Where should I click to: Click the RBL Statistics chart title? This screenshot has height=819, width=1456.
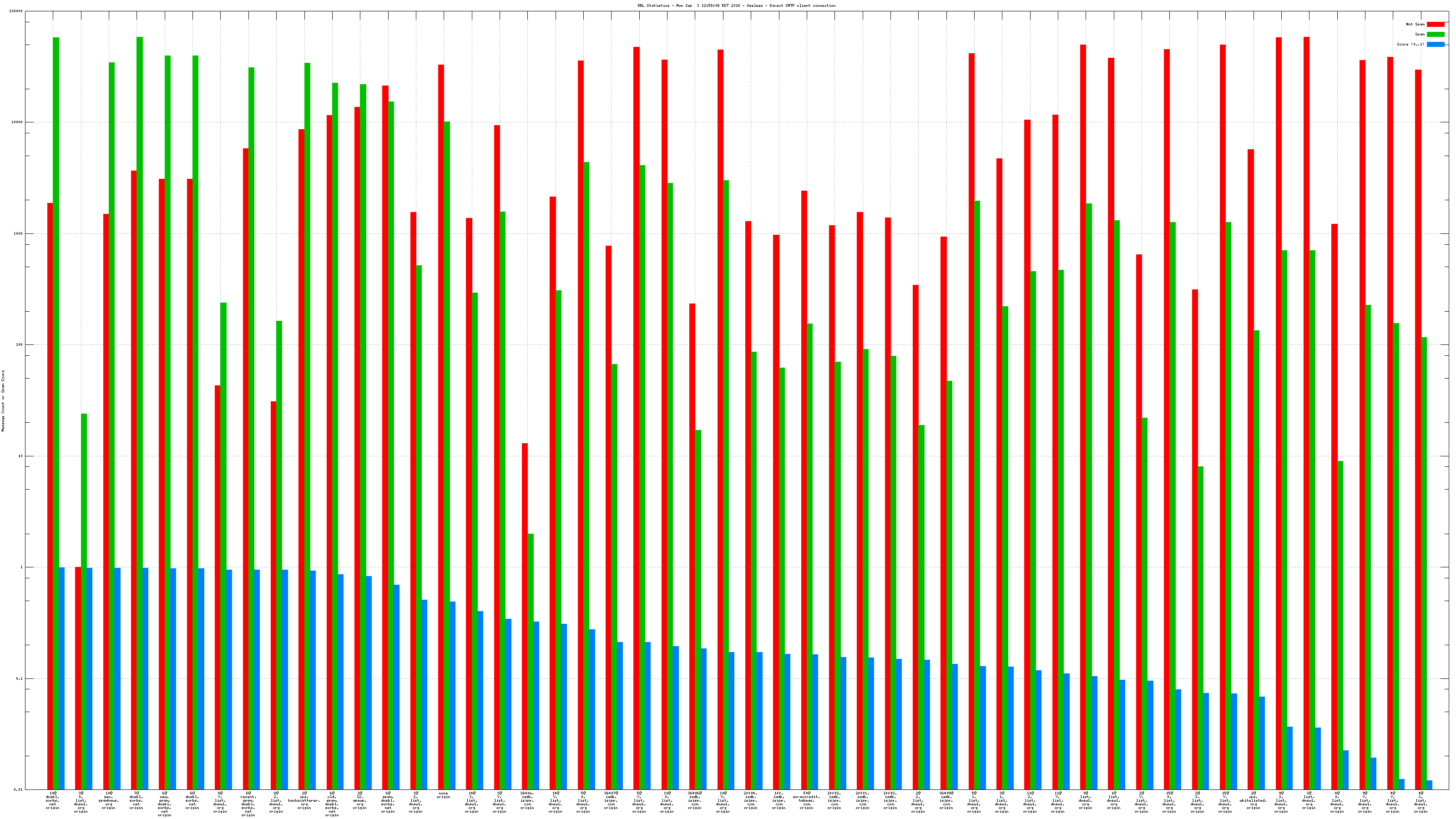tap(736, 5)
